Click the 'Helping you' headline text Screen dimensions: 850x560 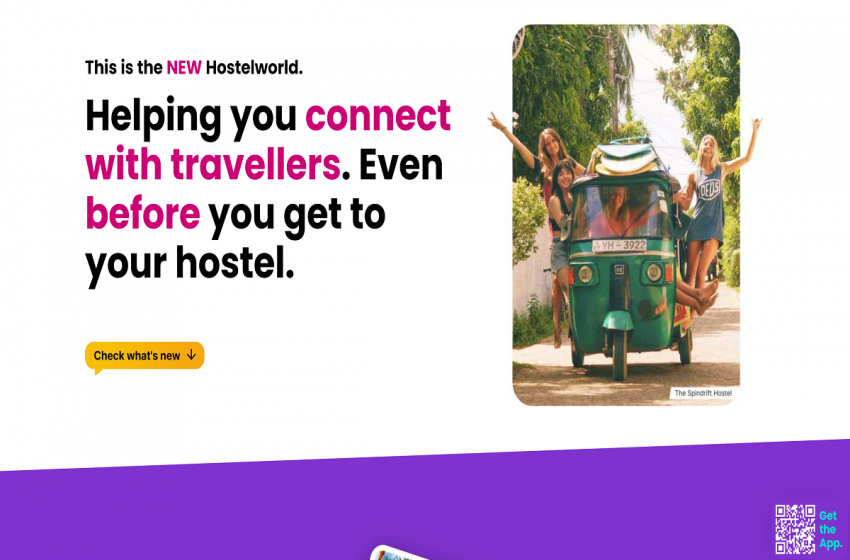click(191, 116)
